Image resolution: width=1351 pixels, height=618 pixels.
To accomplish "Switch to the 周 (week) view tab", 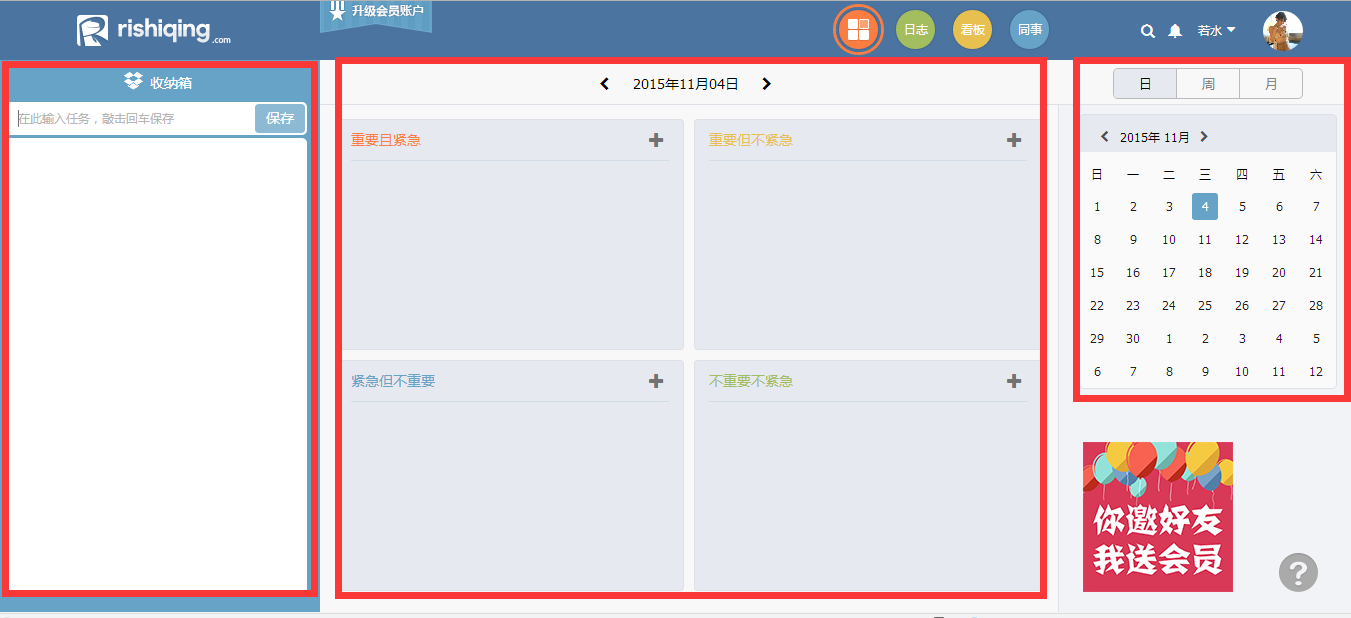I will [1207, 83].
